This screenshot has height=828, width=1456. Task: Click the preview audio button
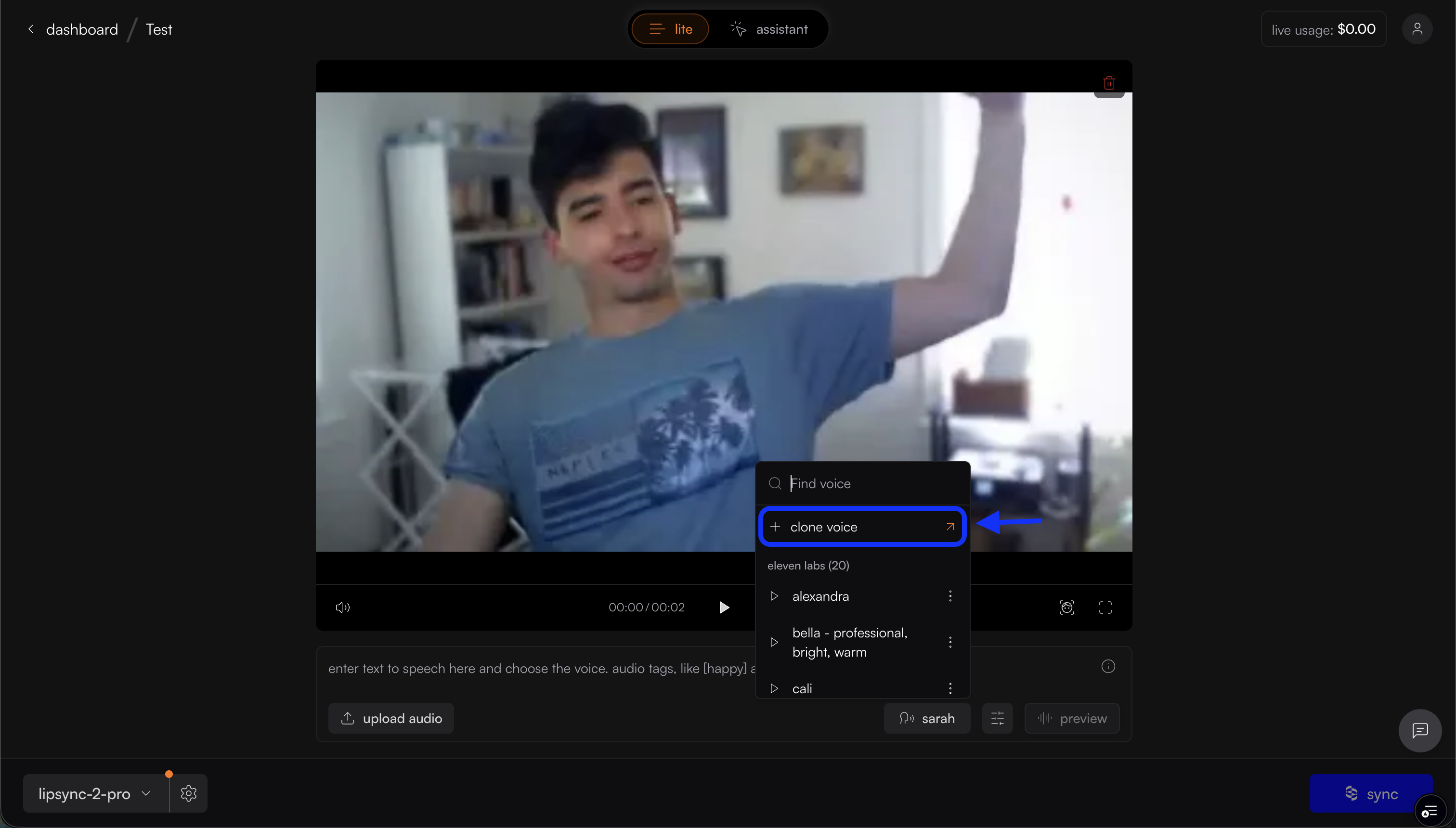pos(1072,718)
